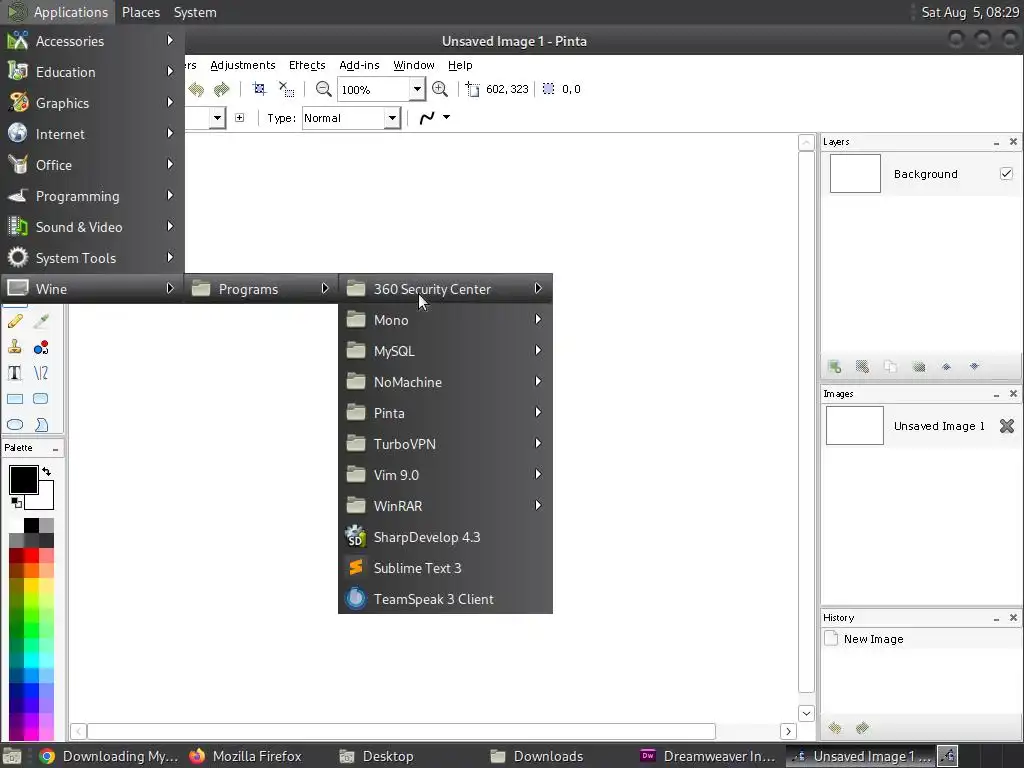Open the Graphics applications category

coord(92,103)
